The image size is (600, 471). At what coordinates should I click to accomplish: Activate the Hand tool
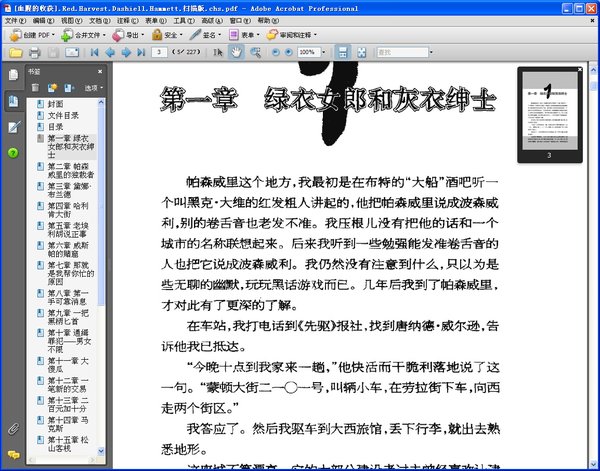(x=236, y=52)
